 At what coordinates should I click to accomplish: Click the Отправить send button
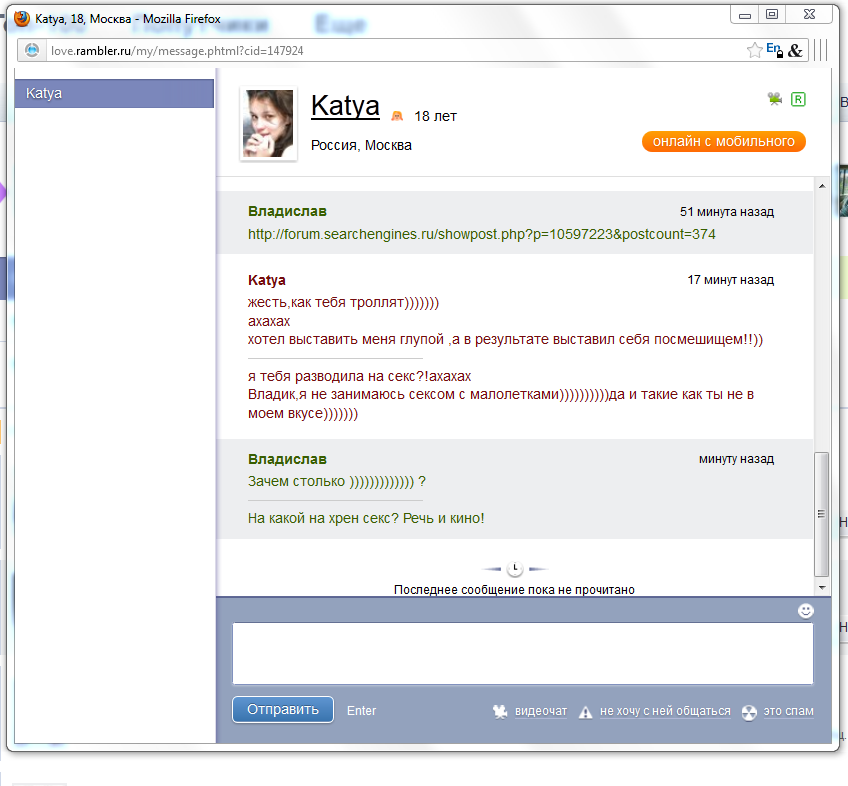283,709
